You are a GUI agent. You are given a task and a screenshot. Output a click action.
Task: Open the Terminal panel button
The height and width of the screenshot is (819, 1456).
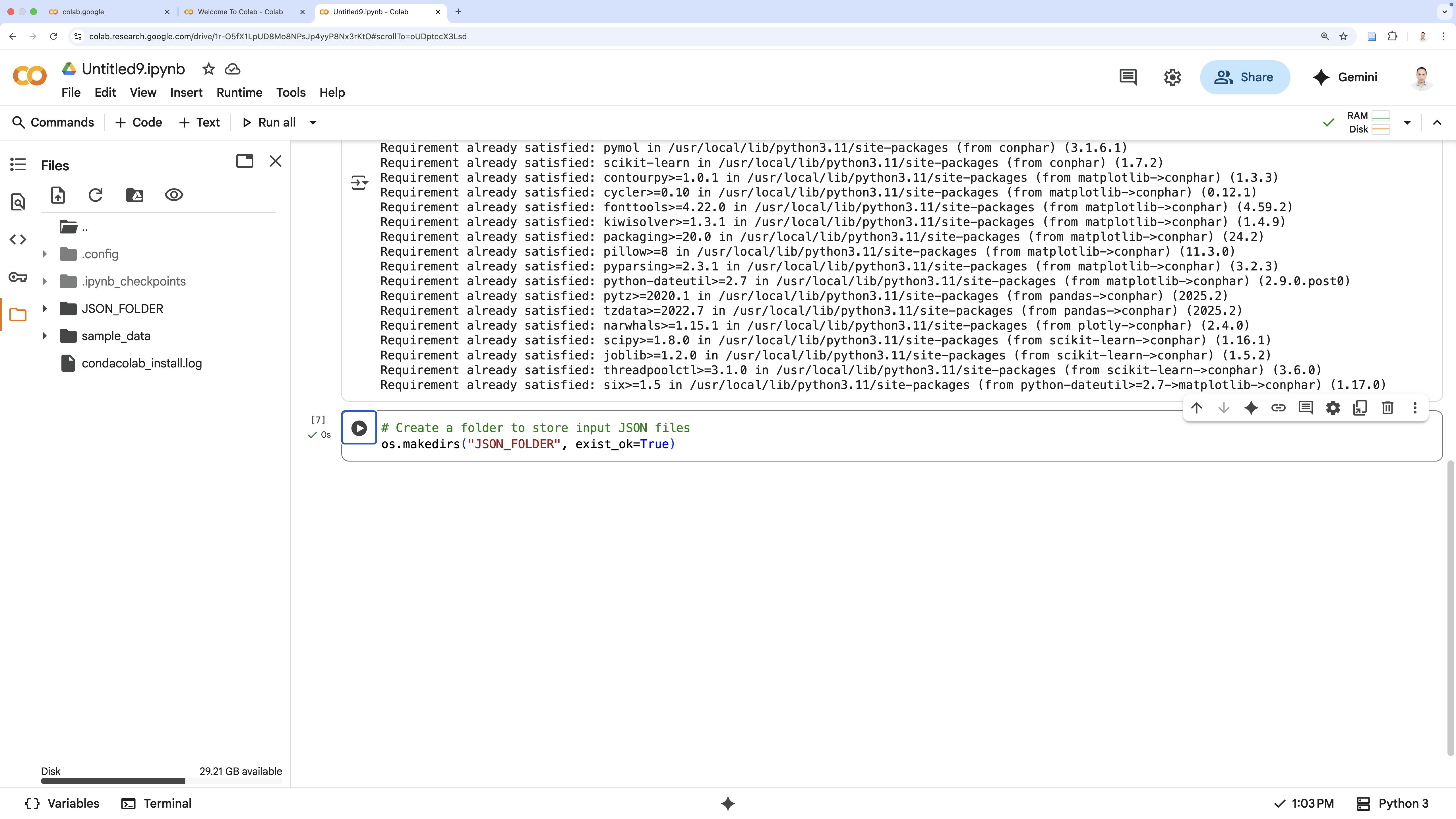[x=157, y=803]
